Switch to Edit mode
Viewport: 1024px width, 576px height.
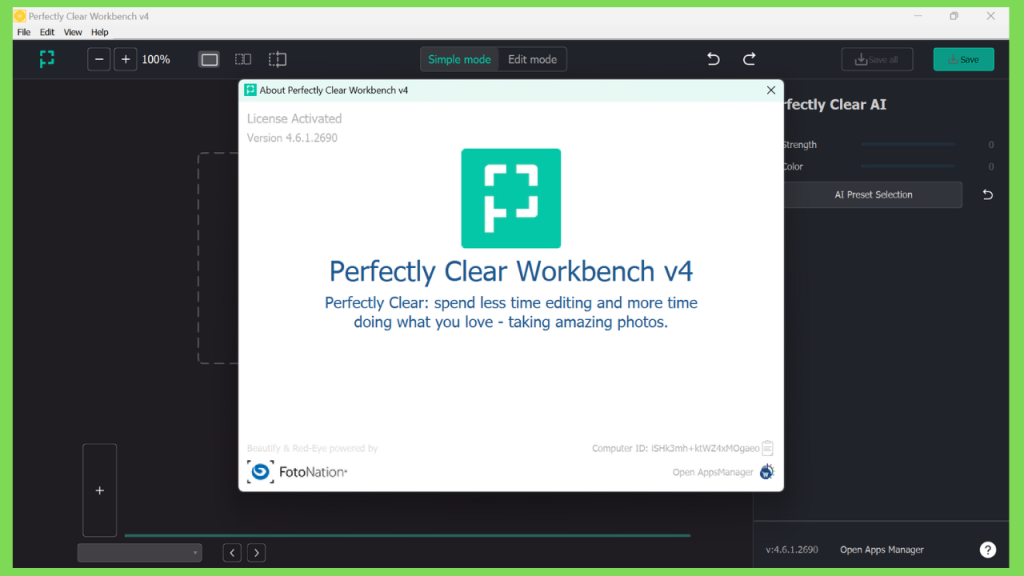click(532, 59)
